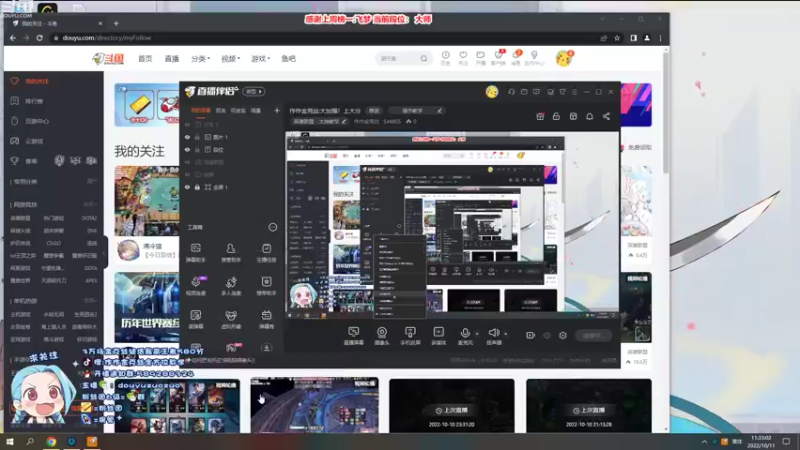Open 多人连麦 tool in the toolbox
The height and width of the screenshot is (450, 800).
pos(231,286)
